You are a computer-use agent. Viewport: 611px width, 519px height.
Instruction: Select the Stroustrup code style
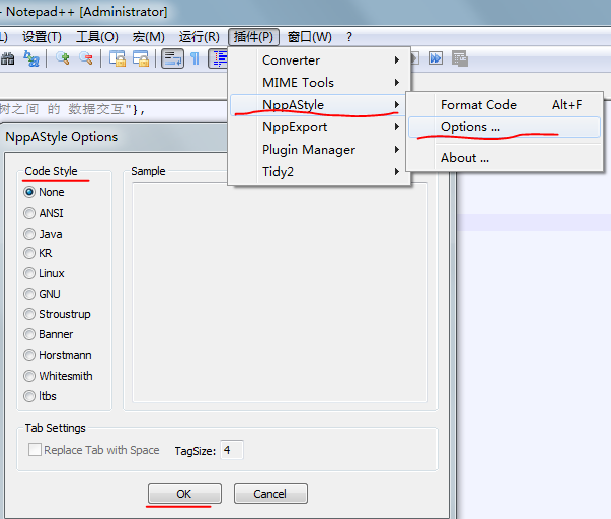pyautogui.click(x=57, y=314)
